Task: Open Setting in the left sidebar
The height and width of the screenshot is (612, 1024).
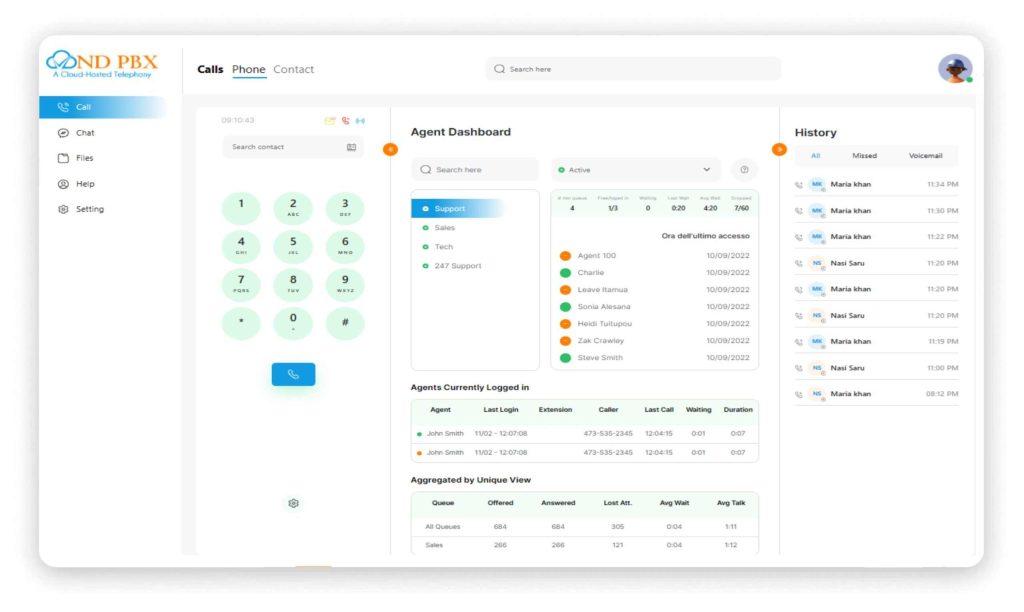Action: [89, 209]
